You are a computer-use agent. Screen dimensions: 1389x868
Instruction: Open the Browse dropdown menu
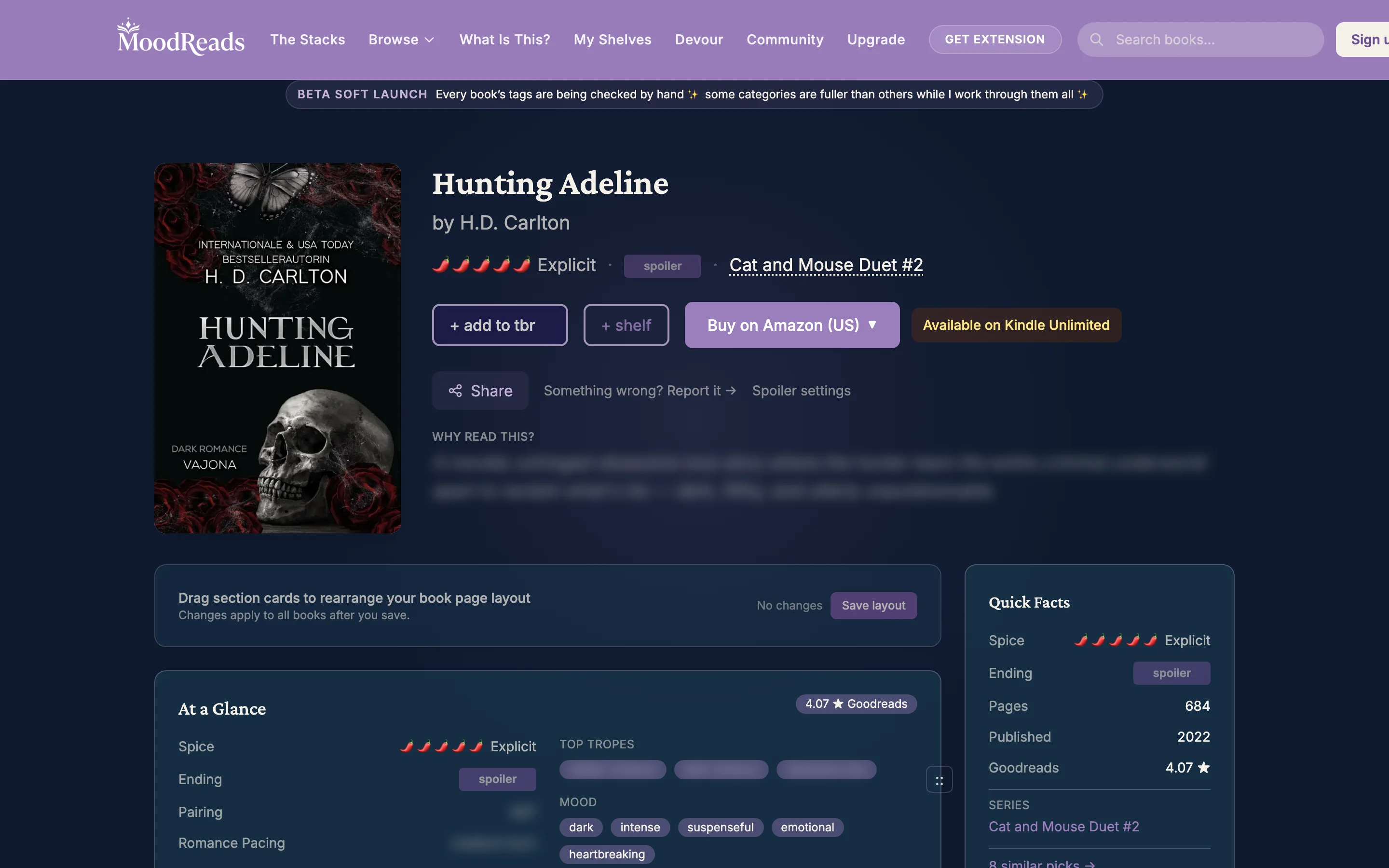(x=401, y=39)
